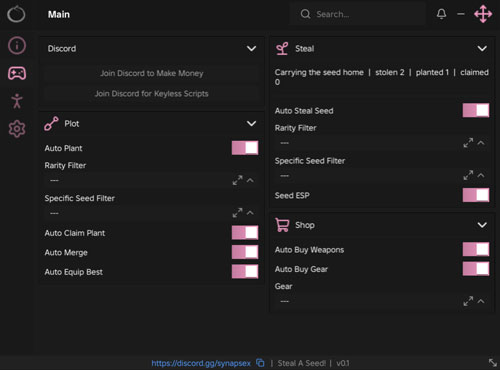Screen dimensions: 500x370
Task: Open Steal Specific Seed Filter dropdown caret
Action: click(481, 175)
